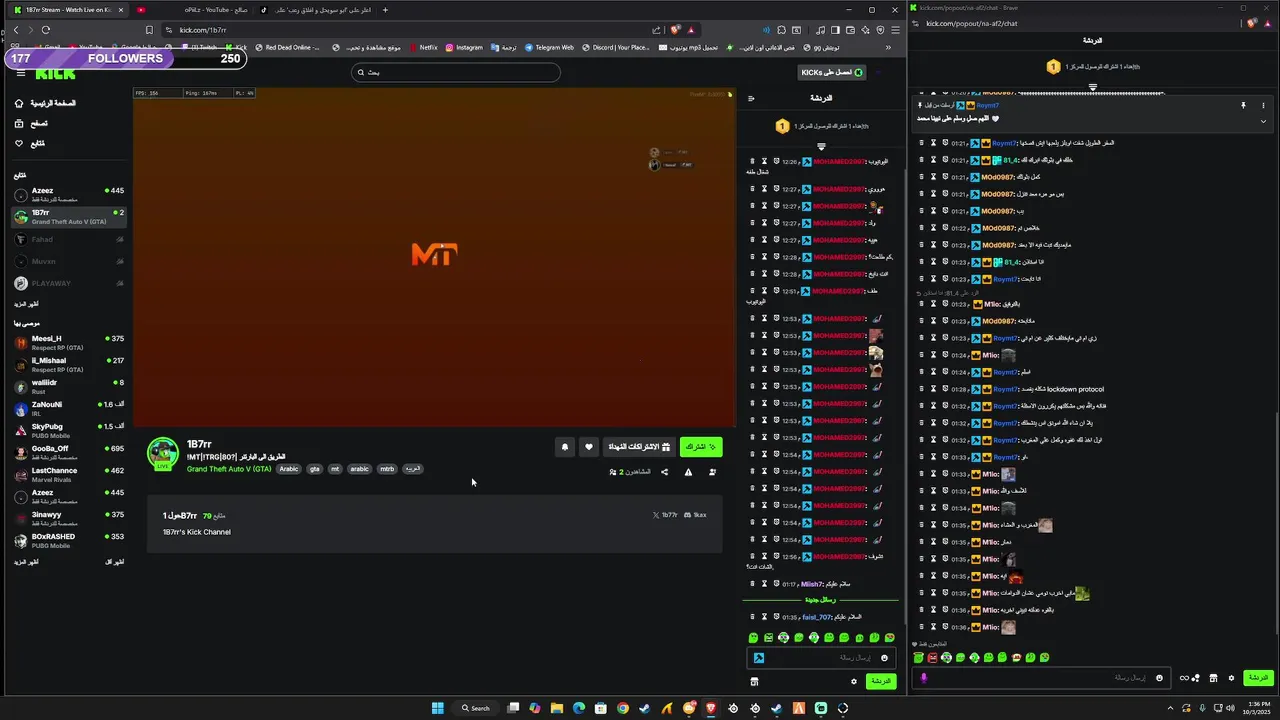Click the gta tag chip
The image size is (1280, 720).
[x=315, y=469]
